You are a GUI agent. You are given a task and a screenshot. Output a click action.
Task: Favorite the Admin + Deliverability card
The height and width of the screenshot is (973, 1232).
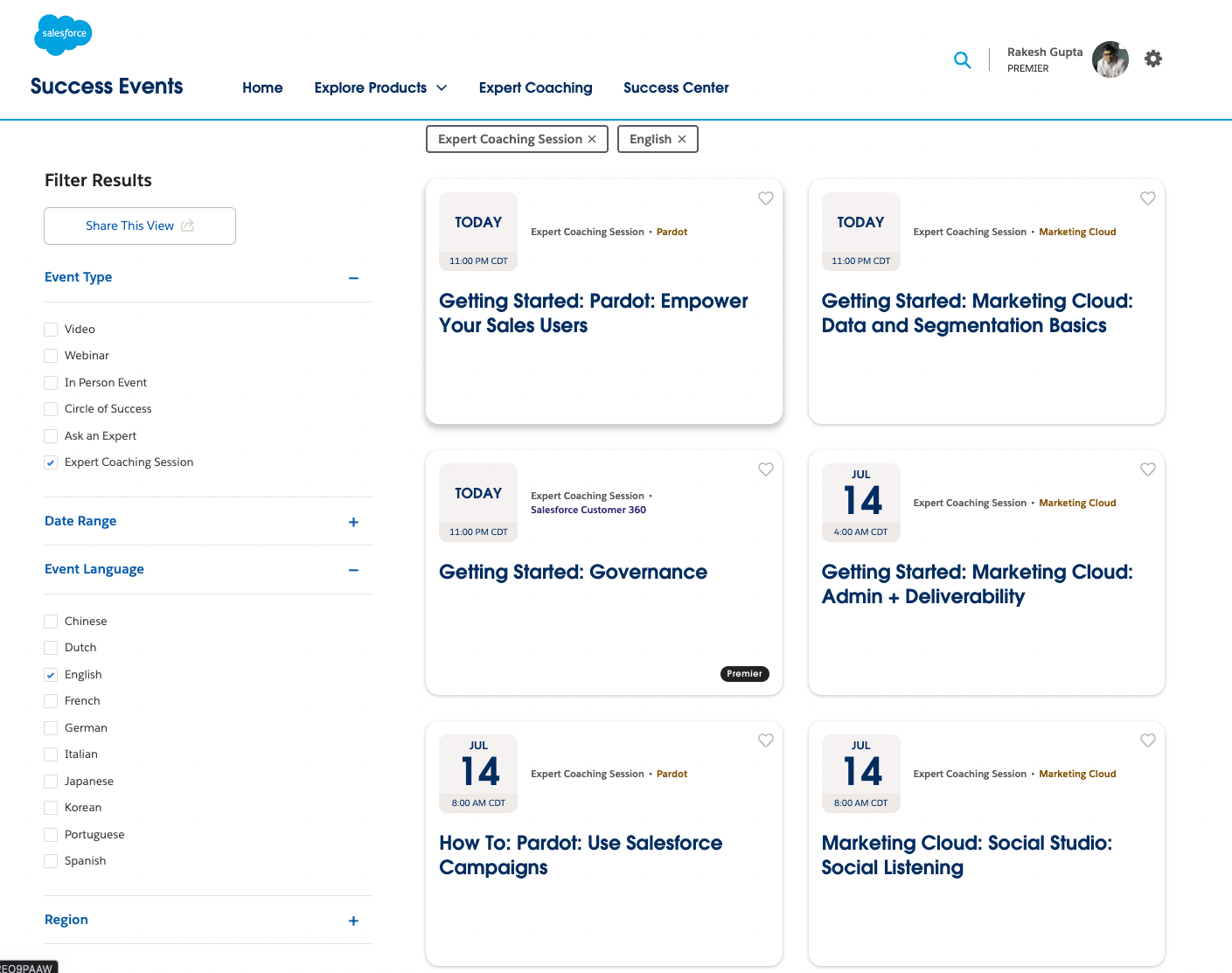[1148, 469]
